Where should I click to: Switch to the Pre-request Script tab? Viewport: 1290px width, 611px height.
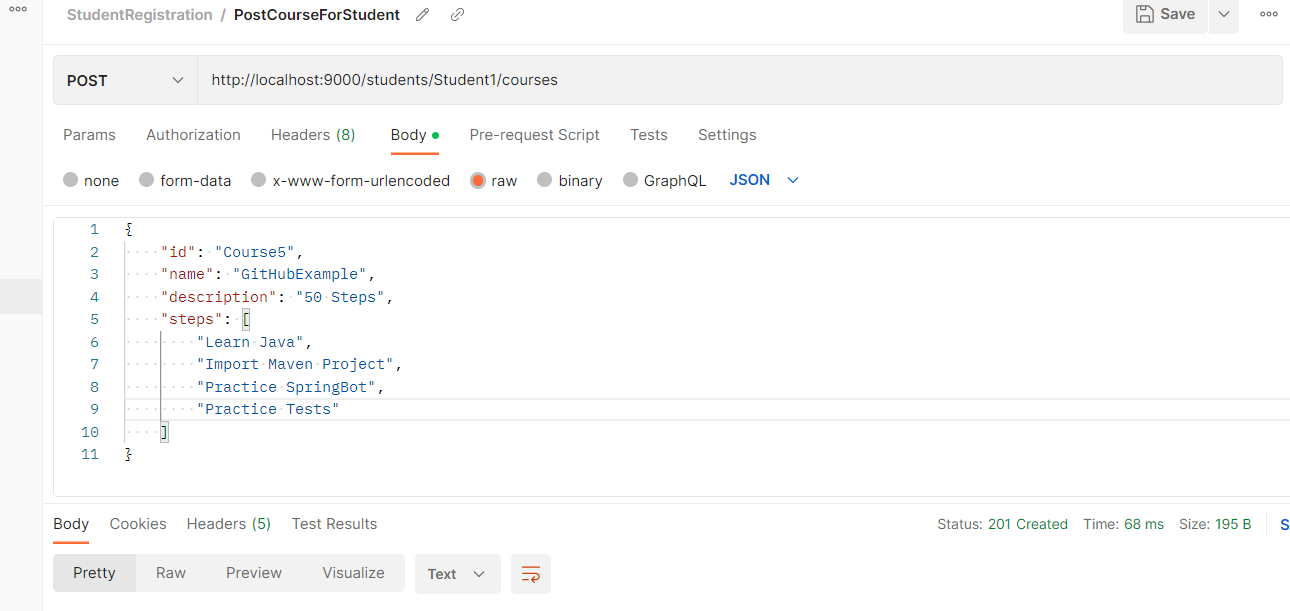pos(534,135)
